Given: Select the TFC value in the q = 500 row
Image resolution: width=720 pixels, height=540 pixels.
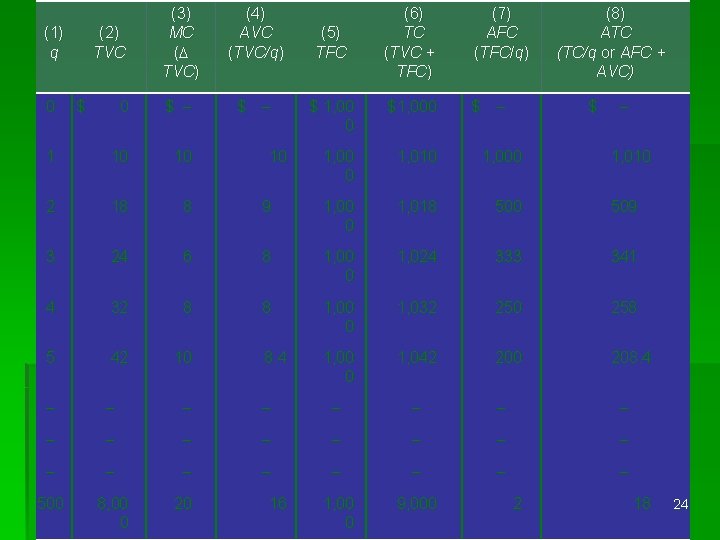Looking at the screenshot, I should (x=339, y=513).
